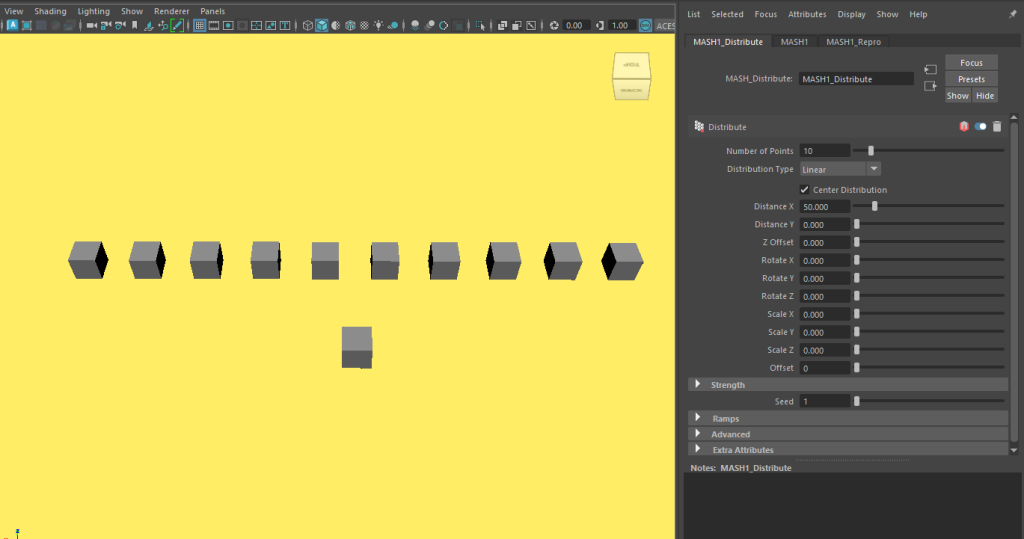Click the view cube in viewport
Viewport: 1024px width, 539px height.
click(632, 77)
